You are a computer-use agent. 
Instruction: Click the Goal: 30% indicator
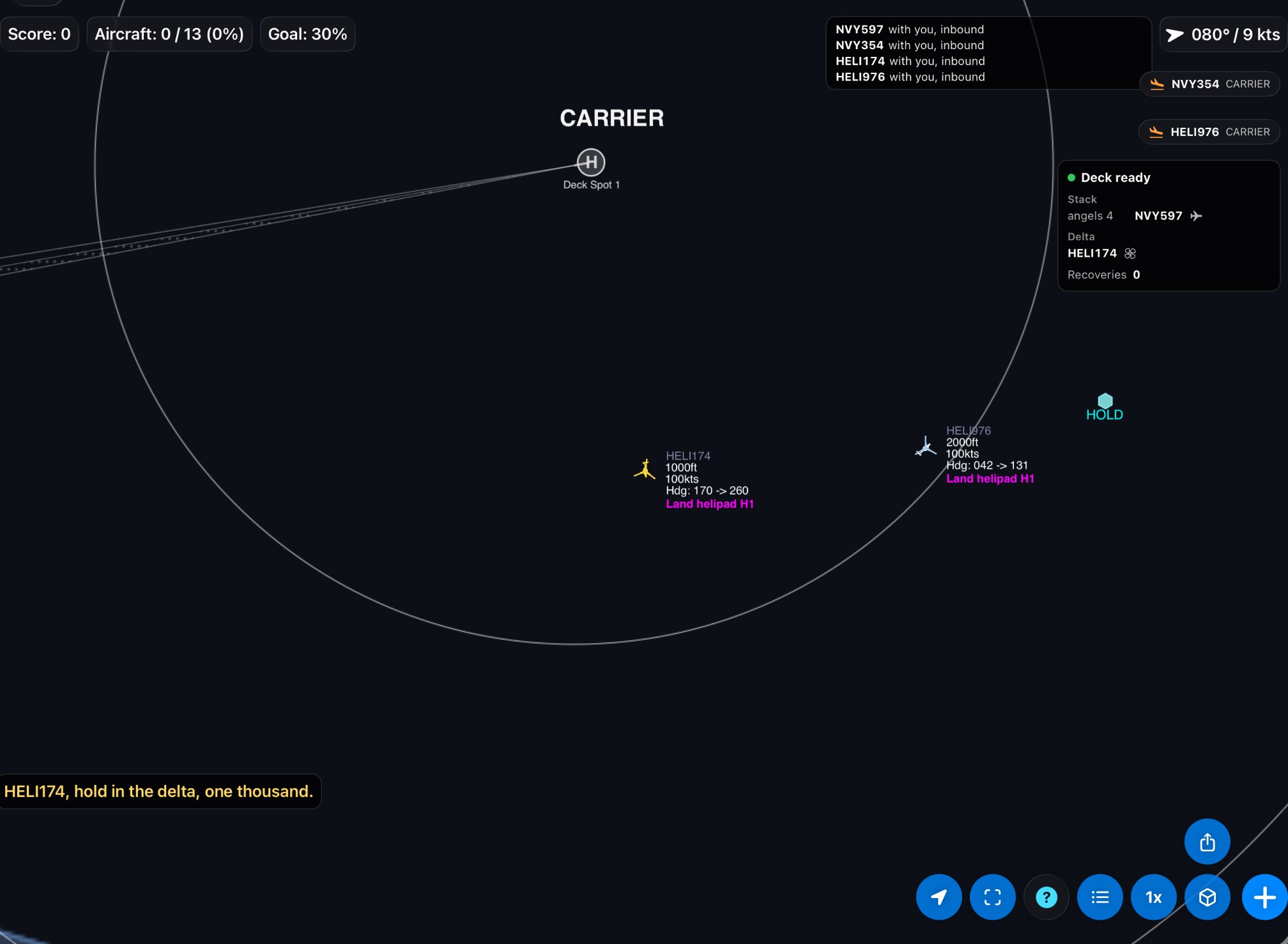coord(307,34)
